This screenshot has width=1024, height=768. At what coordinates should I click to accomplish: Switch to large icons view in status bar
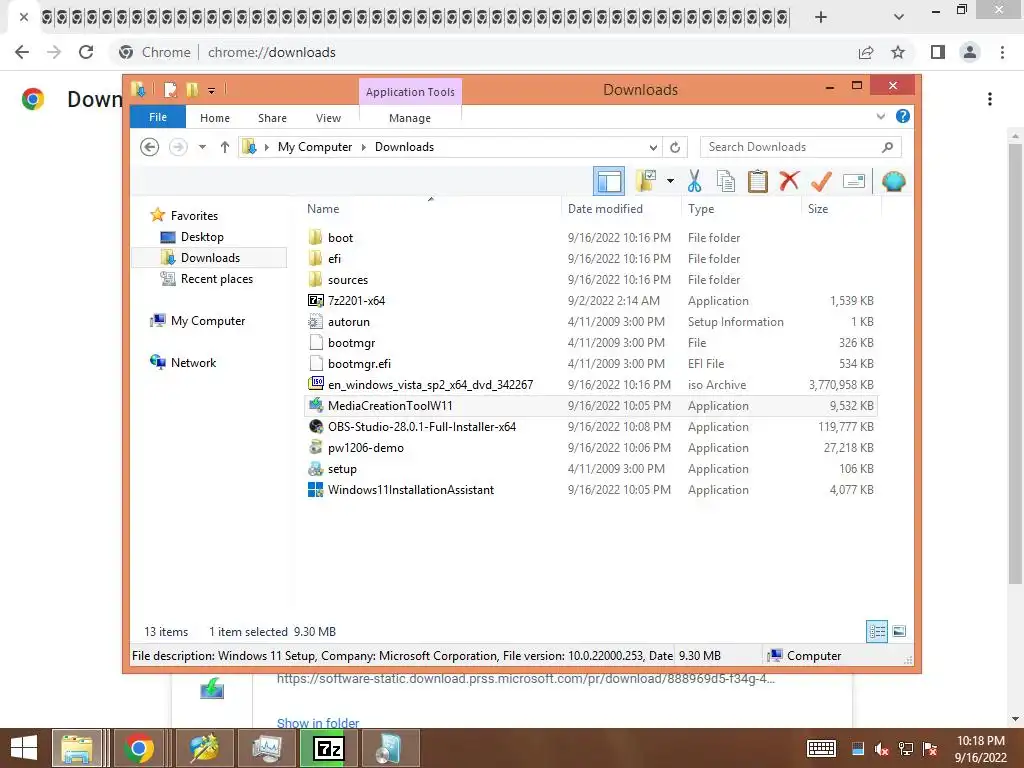(899, 631)
